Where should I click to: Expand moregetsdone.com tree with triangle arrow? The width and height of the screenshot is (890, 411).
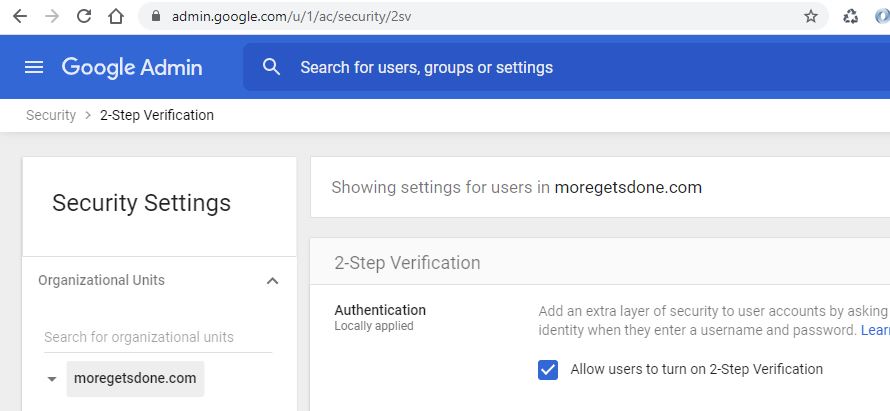[52, 380]
